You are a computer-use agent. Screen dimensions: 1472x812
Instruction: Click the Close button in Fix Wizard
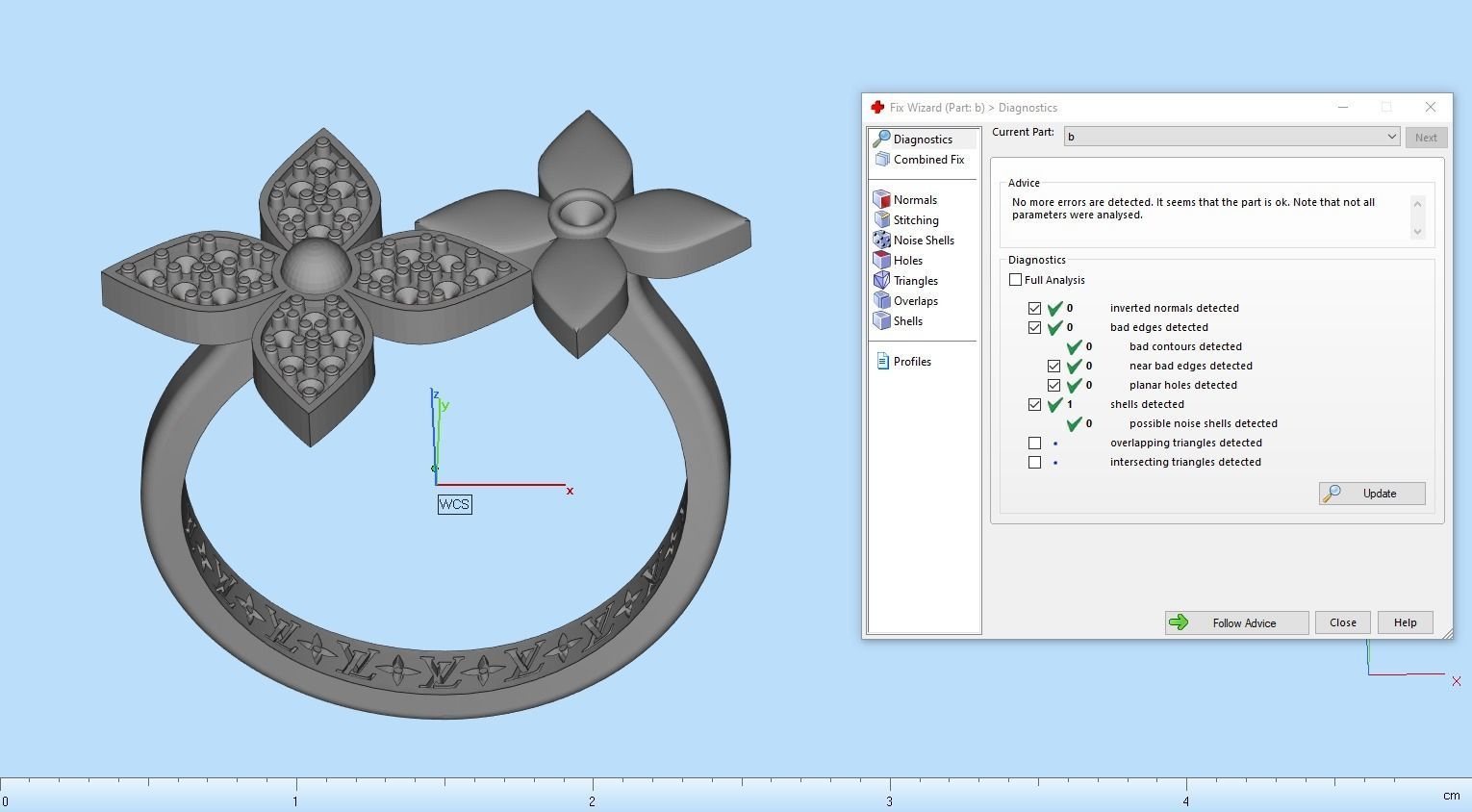click(x=1343, y=622)
